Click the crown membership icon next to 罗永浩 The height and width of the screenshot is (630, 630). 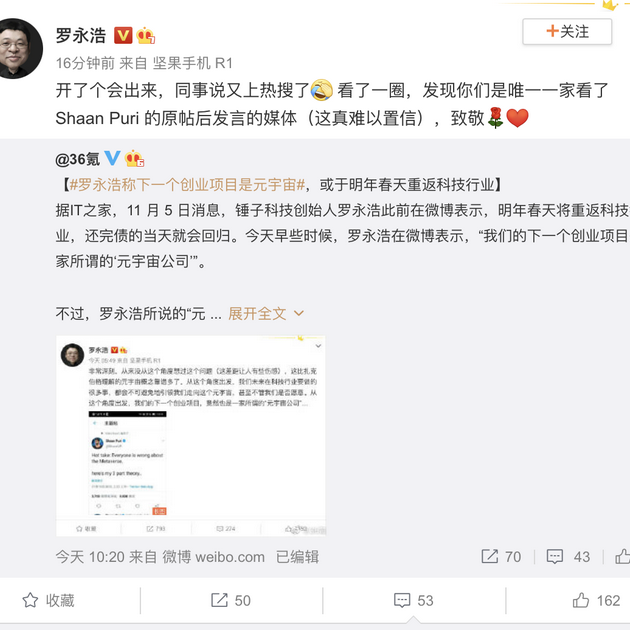[145, 36]
